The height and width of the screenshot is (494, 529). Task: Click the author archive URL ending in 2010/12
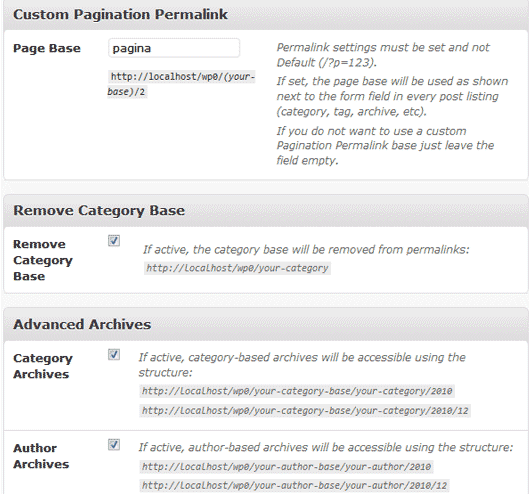tap(294, 486)
